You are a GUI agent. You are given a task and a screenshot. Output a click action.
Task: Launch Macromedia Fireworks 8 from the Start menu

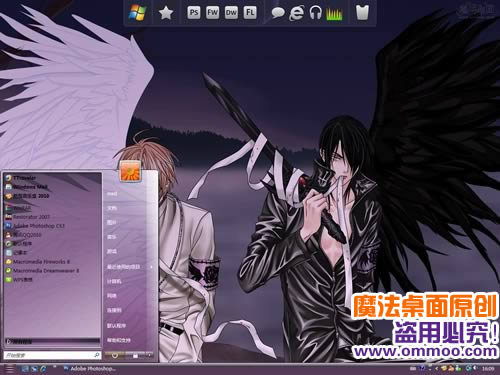point(37,262)
